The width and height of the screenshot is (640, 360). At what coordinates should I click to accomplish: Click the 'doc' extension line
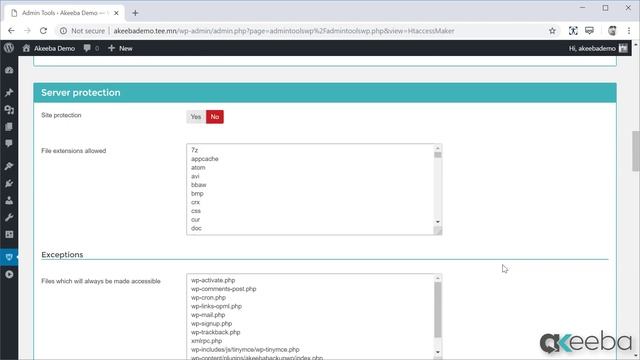pos(196,228)
